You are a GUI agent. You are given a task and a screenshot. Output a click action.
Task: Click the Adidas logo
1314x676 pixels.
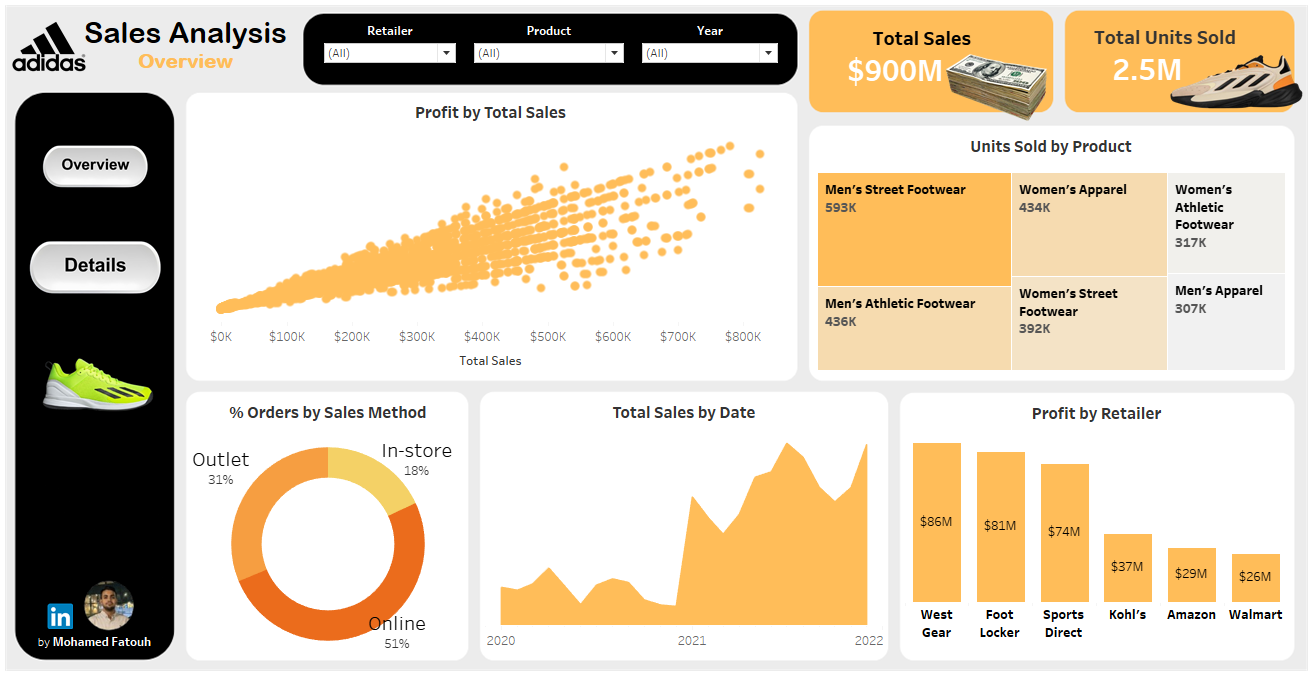49,47
